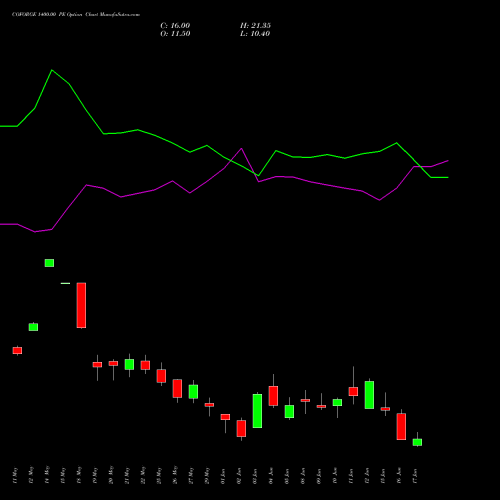Click the red candle for 04 Jun
Viewport: 500px width, 500px height.
click(273, 396)
